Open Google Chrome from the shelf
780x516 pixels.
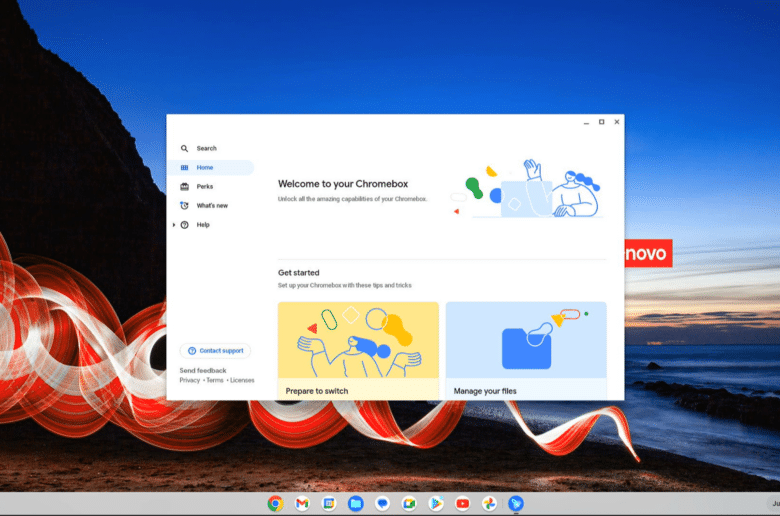click(x=276, y=504)
